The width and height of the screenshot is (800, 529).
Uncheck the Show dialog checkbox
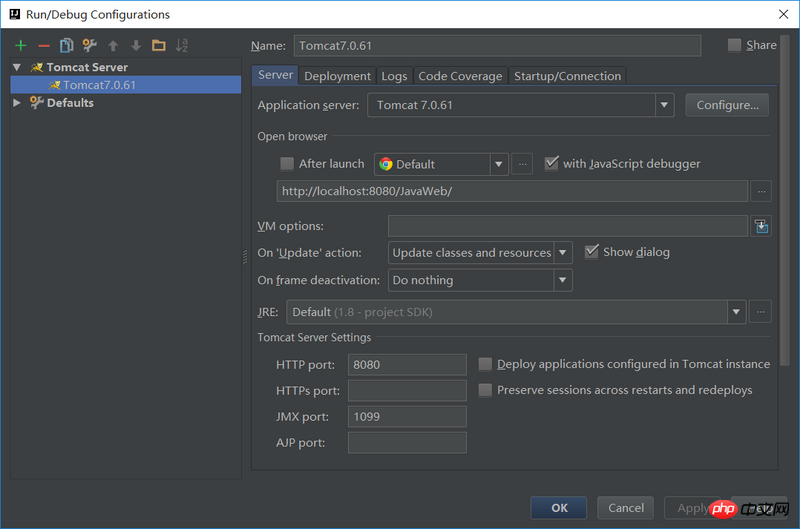pyautogui.click(x=591, y=251)
